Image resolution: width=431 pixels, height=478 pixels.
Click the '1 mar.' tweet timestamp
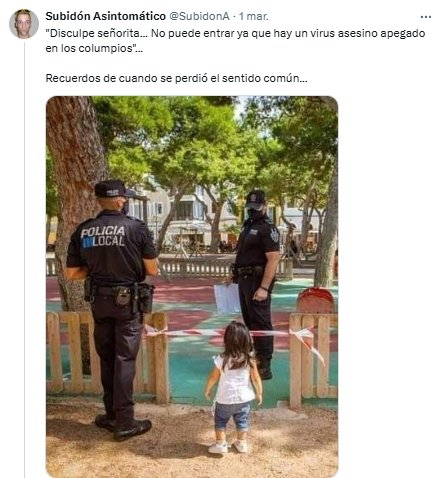tap(254, 16)
